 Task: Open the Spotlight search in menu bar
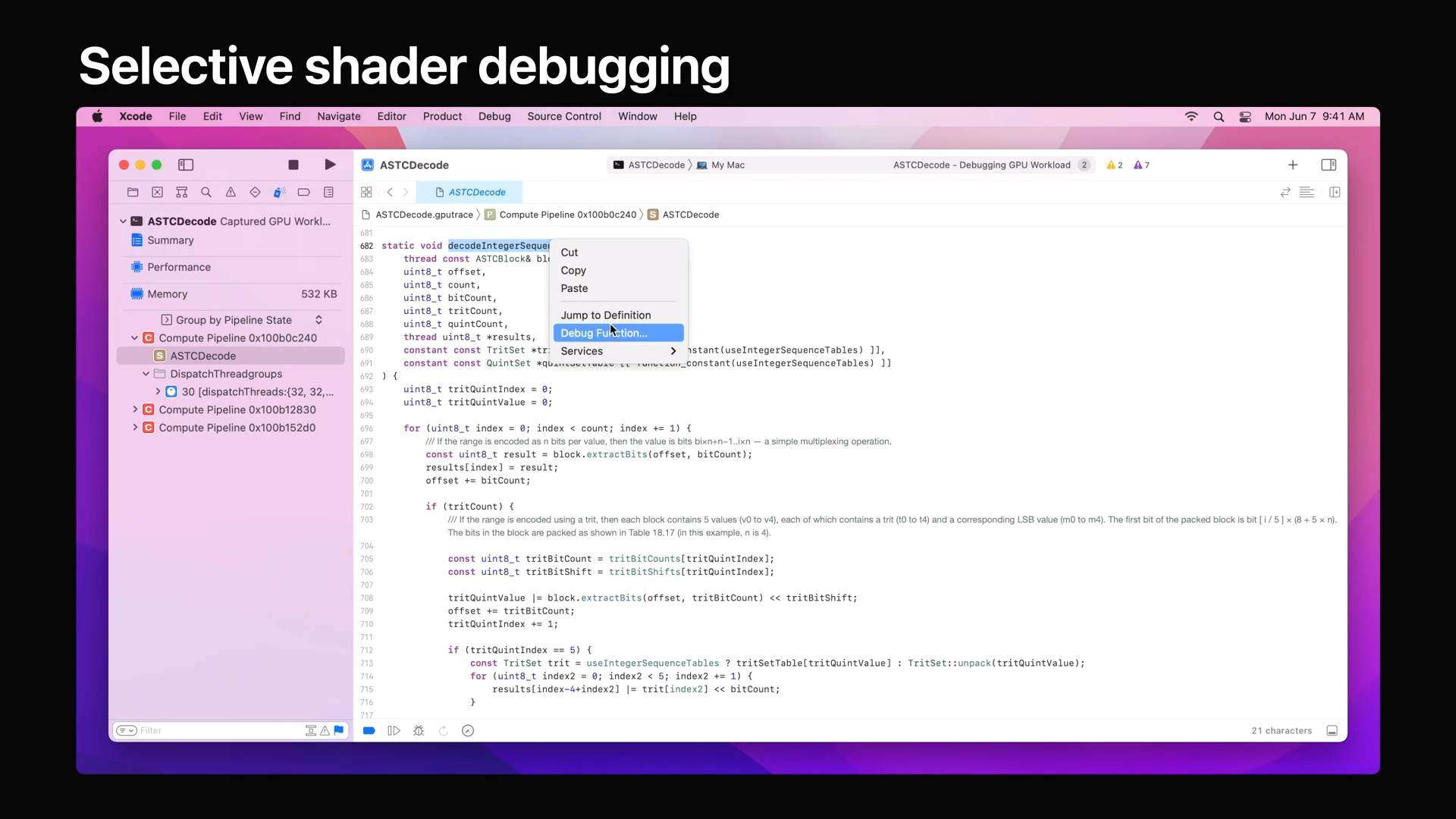(1219, 117)
